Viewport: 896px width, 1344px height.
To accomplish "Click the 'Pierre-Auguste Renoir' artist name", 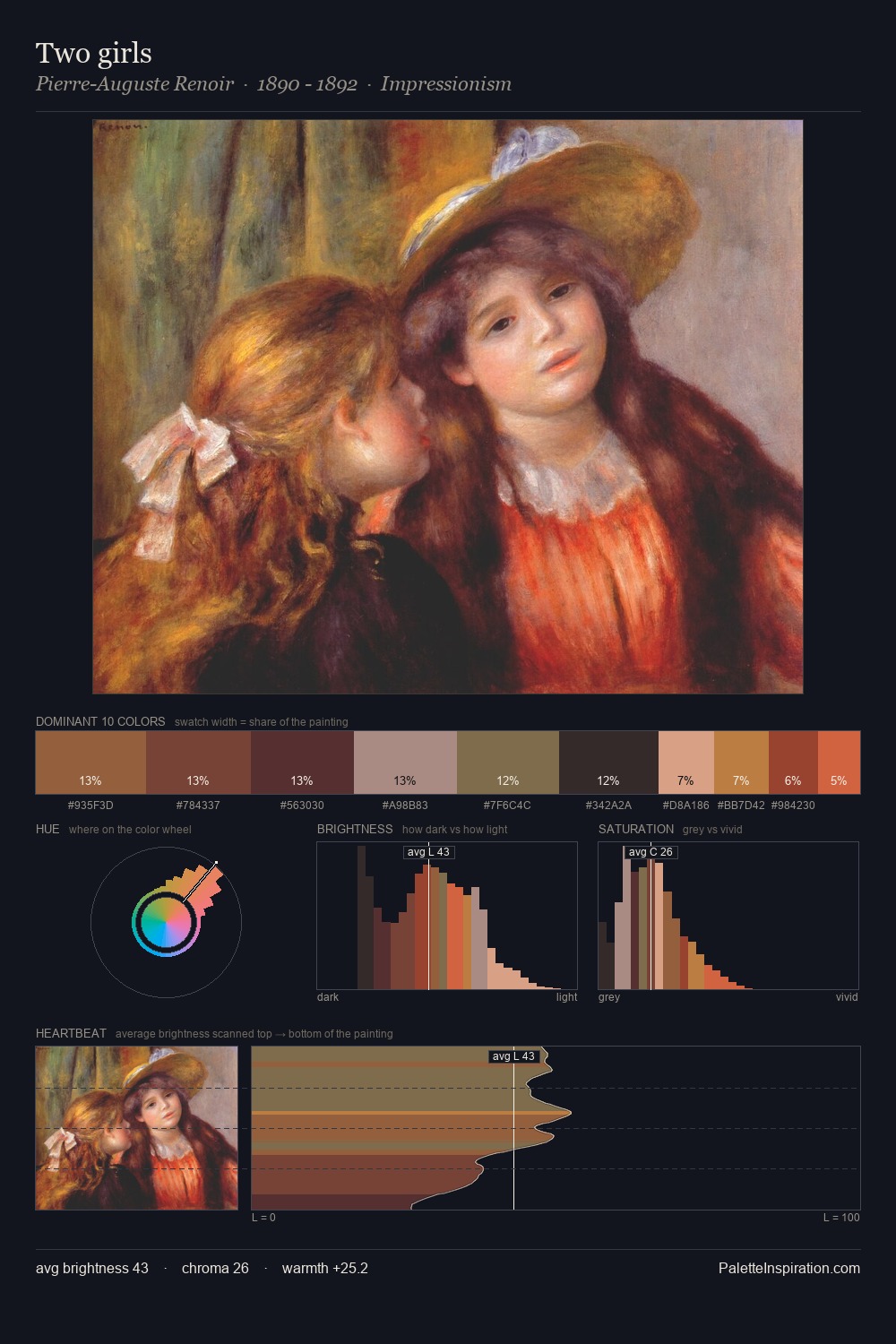I will tap(134, 84).
